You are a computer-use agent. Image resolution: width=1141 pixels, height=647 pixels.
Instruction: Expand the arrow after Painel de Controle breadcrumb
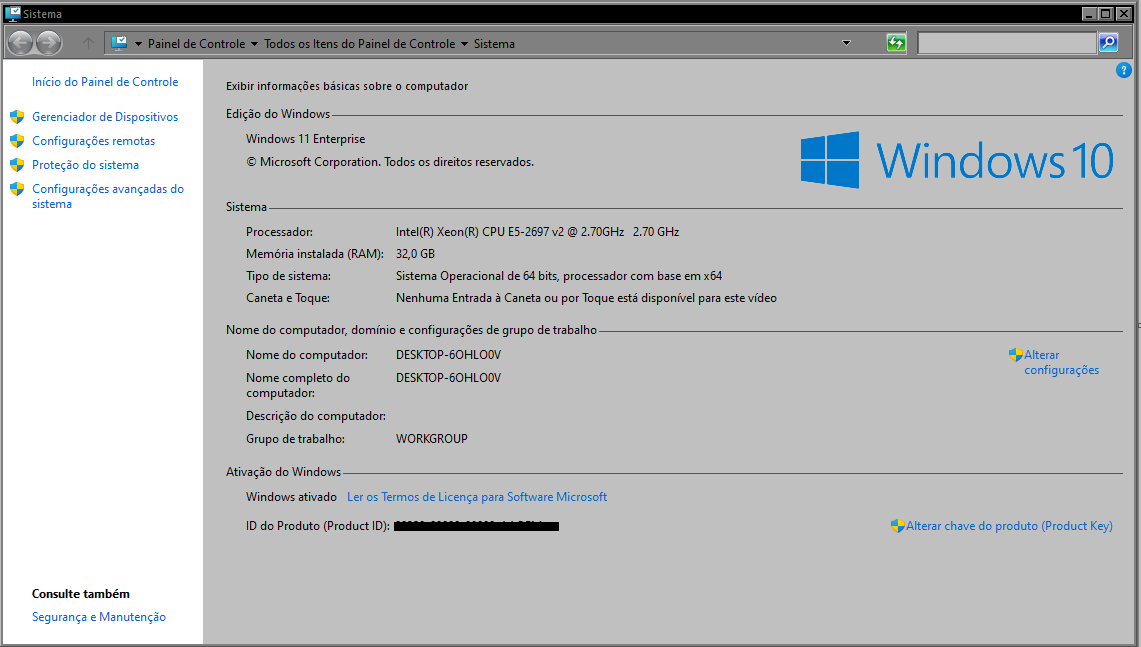pyautogui.click(x=254, y=44)
